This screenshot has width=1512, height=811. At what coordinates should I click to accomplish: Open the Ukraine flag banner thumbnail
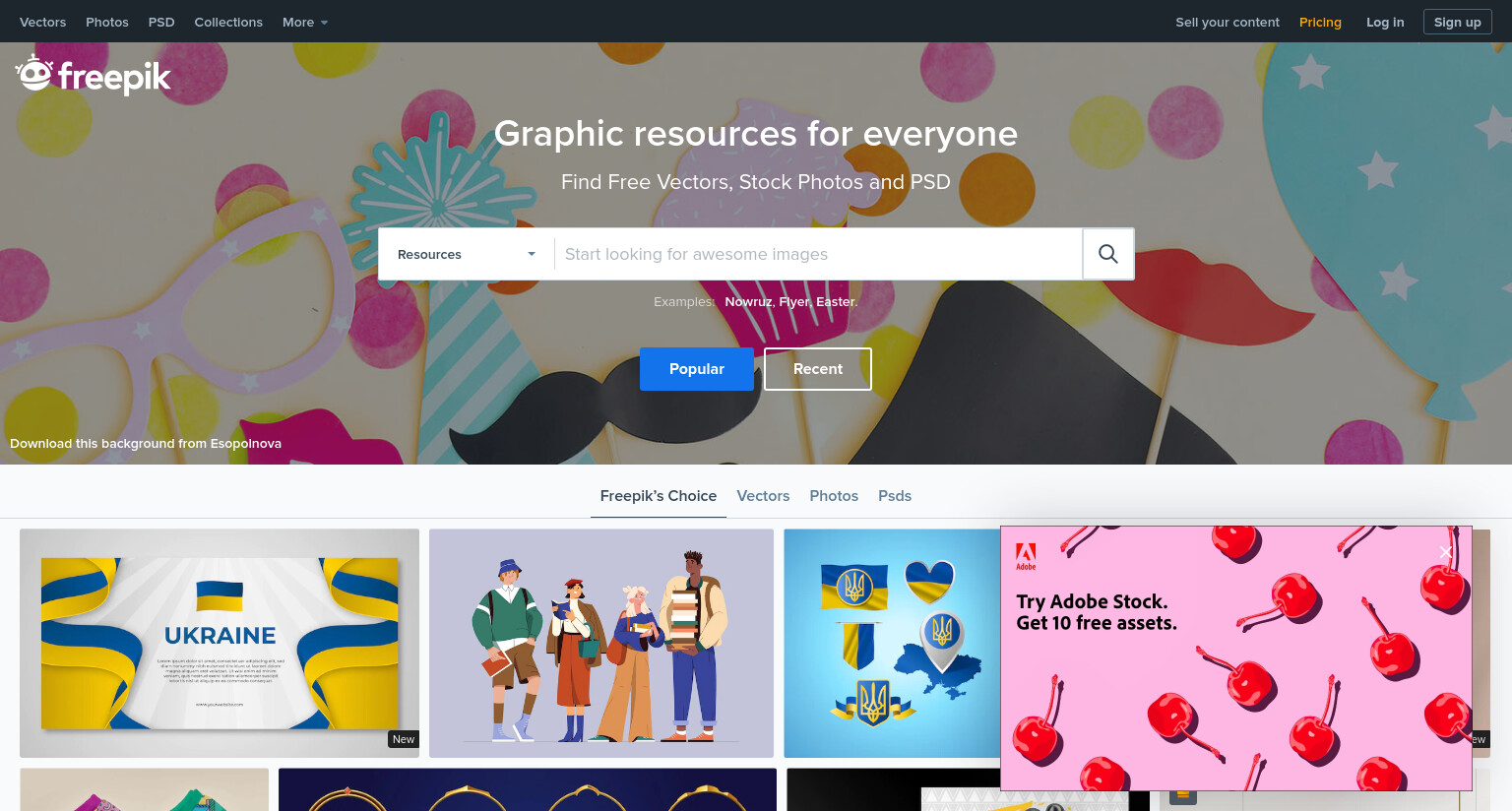[x=220, y=644]
